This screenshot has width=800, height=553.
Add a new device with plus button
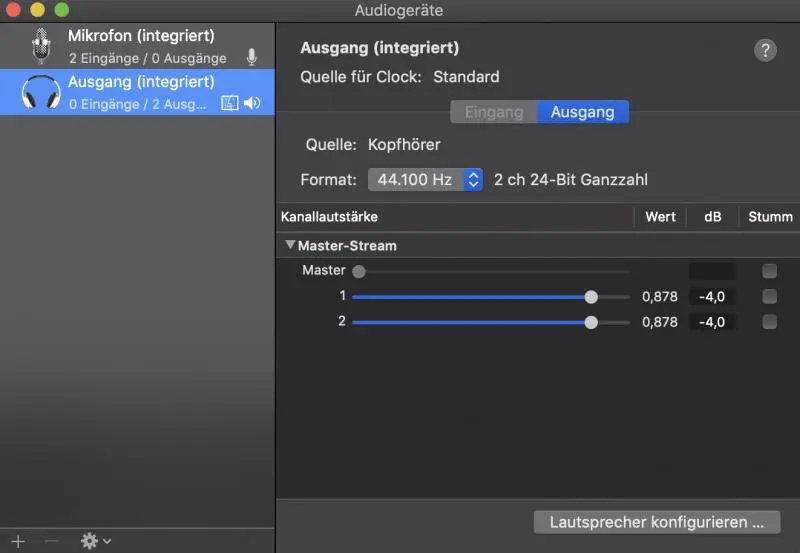[x=18, y=541]
